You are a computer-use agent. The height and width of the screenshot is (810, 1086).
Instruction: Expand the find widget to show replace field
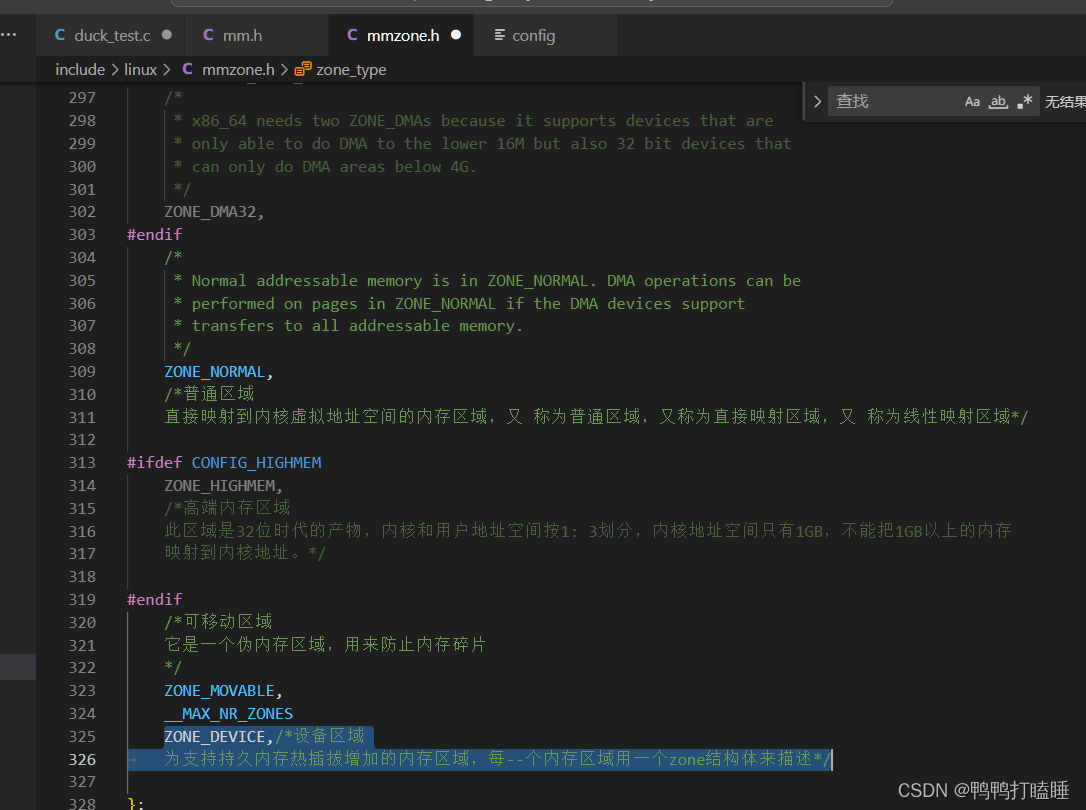pos(817,100)
